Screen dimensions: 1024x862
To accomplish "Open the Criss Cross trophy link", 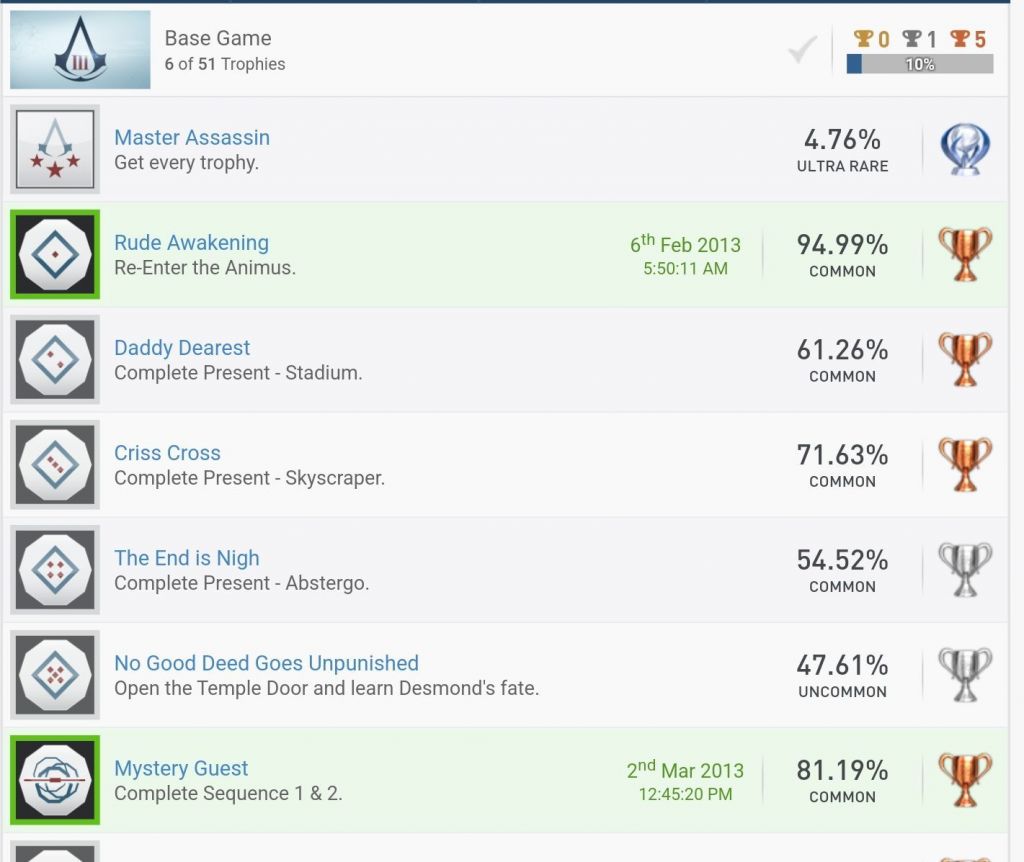I will [167, 453].
